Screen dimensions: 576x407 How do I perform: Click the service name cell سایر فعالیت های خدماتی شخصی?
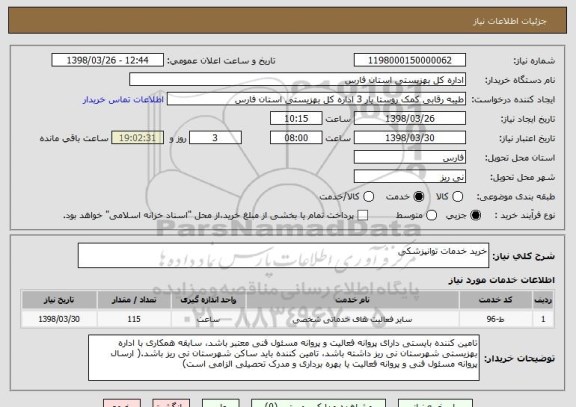[353, 319]
